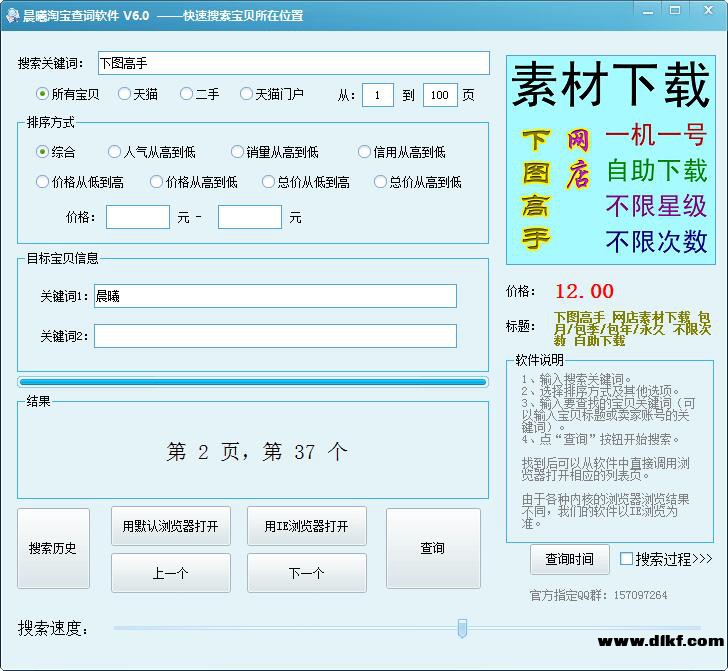Click the 关键词2 empty text field
This screenshot has height=671, width=728.
point(275,336)
